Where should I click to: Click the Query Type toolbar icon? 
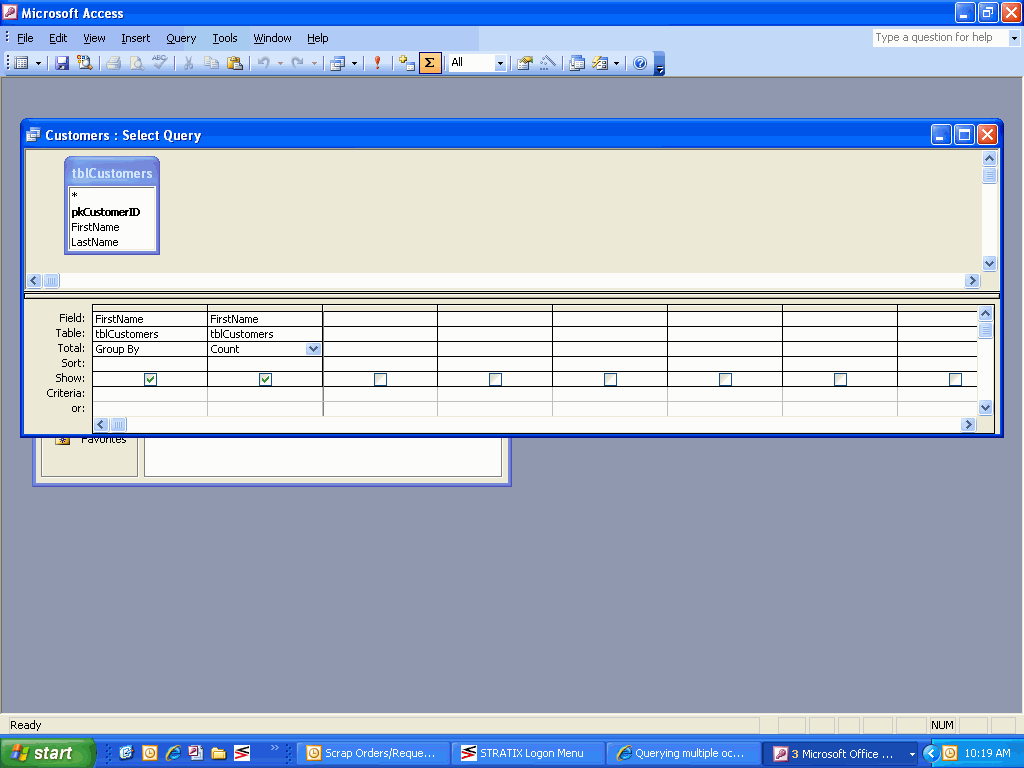tap(338, 63)
